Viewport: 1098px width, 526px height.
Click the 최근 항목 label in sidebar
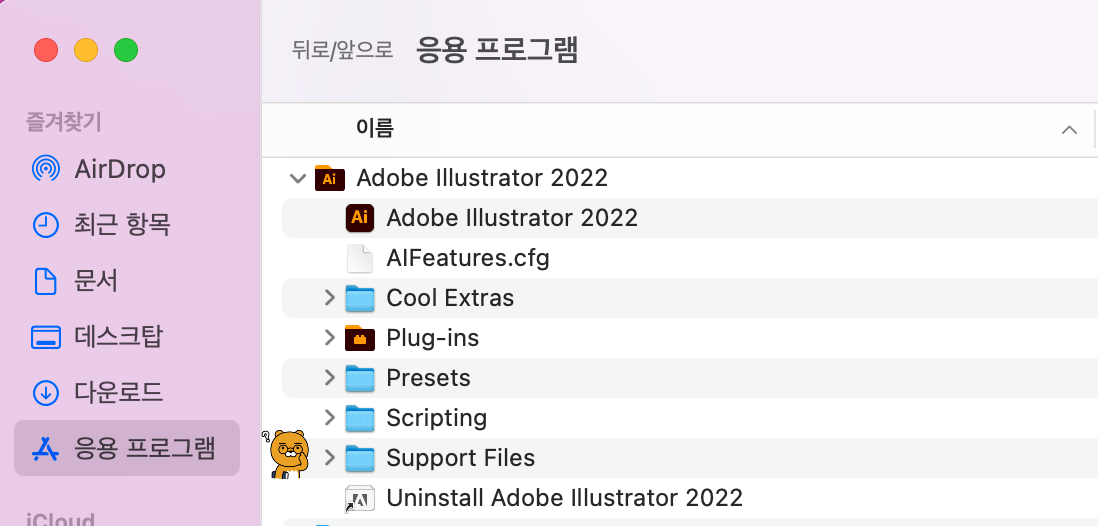[123, 225]
